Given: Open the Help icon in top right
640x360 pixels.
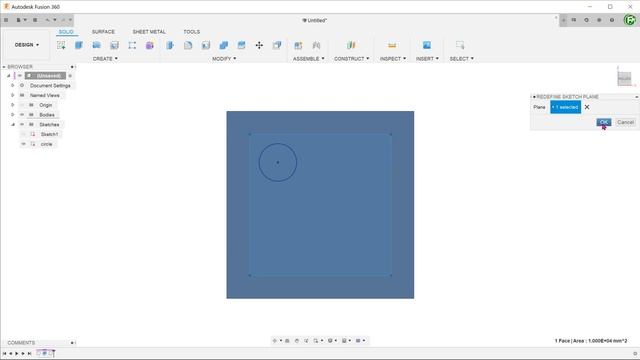Looking at the screenshot, I should pyautogui.click(x=612, y=20).
